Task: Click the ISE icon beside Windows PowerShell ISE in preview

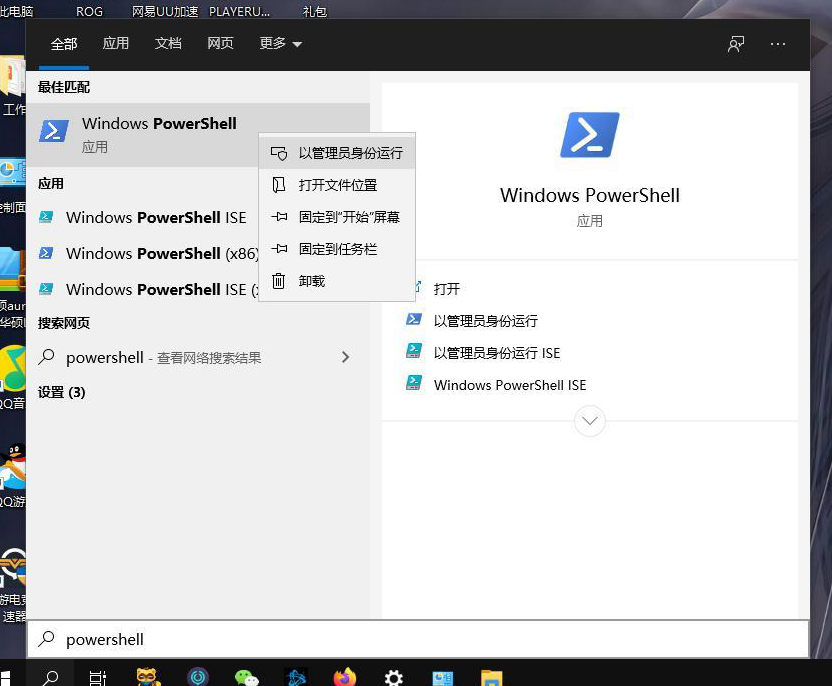Action: (414, 383)
